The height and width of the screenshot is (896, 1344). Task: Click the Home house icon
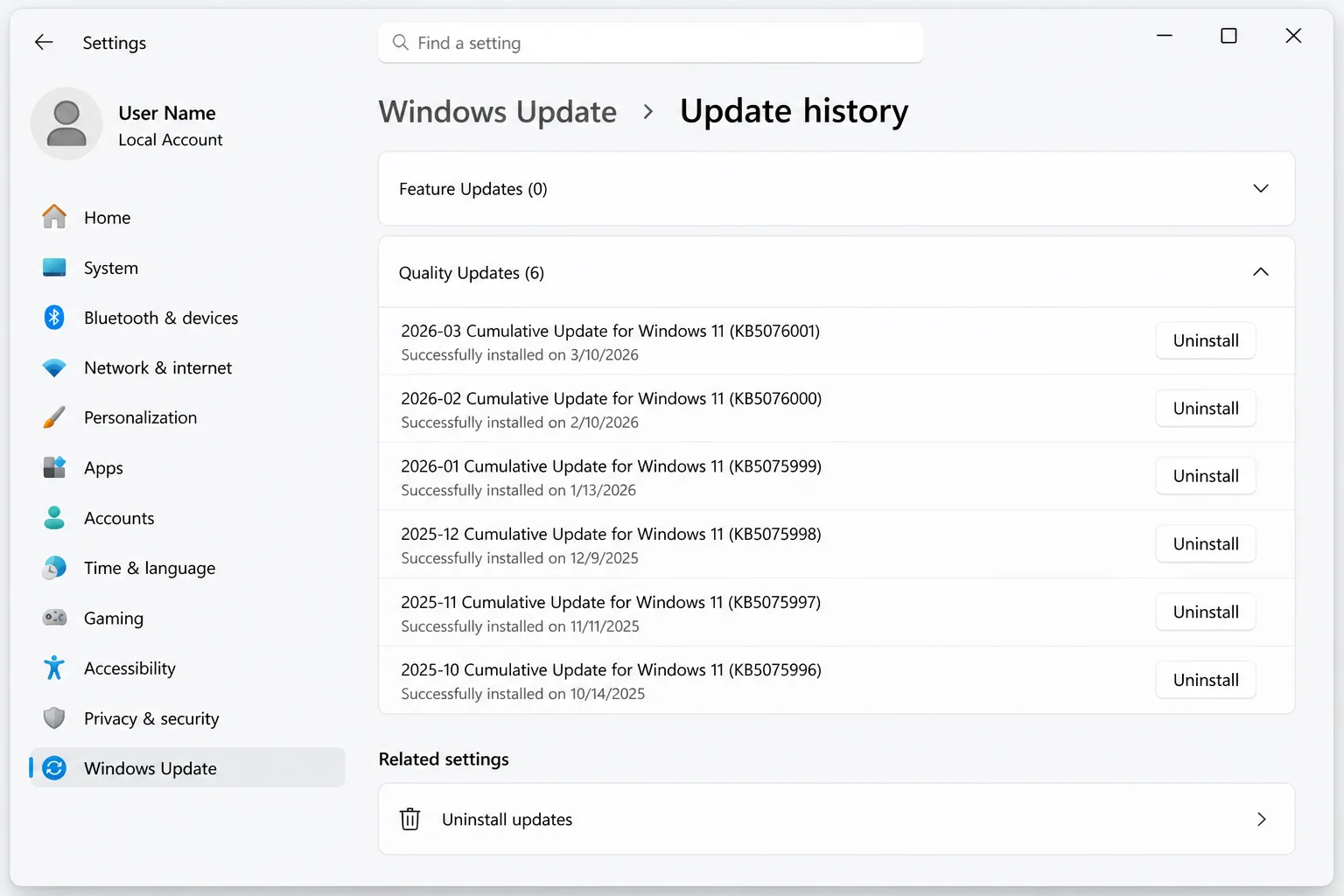pos(54,217)
